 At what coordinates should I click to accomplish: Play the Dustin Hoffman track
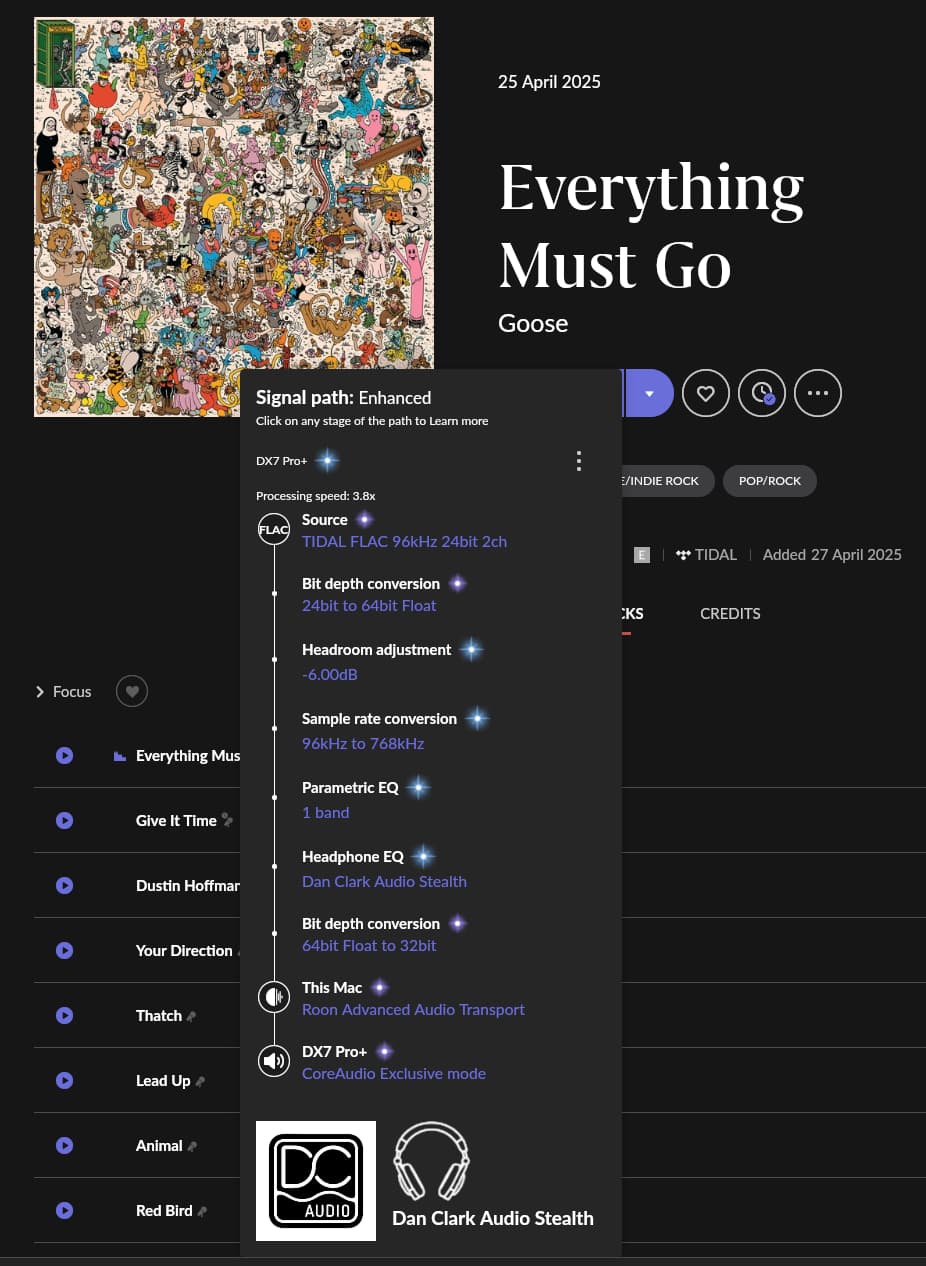pos(65,886)
